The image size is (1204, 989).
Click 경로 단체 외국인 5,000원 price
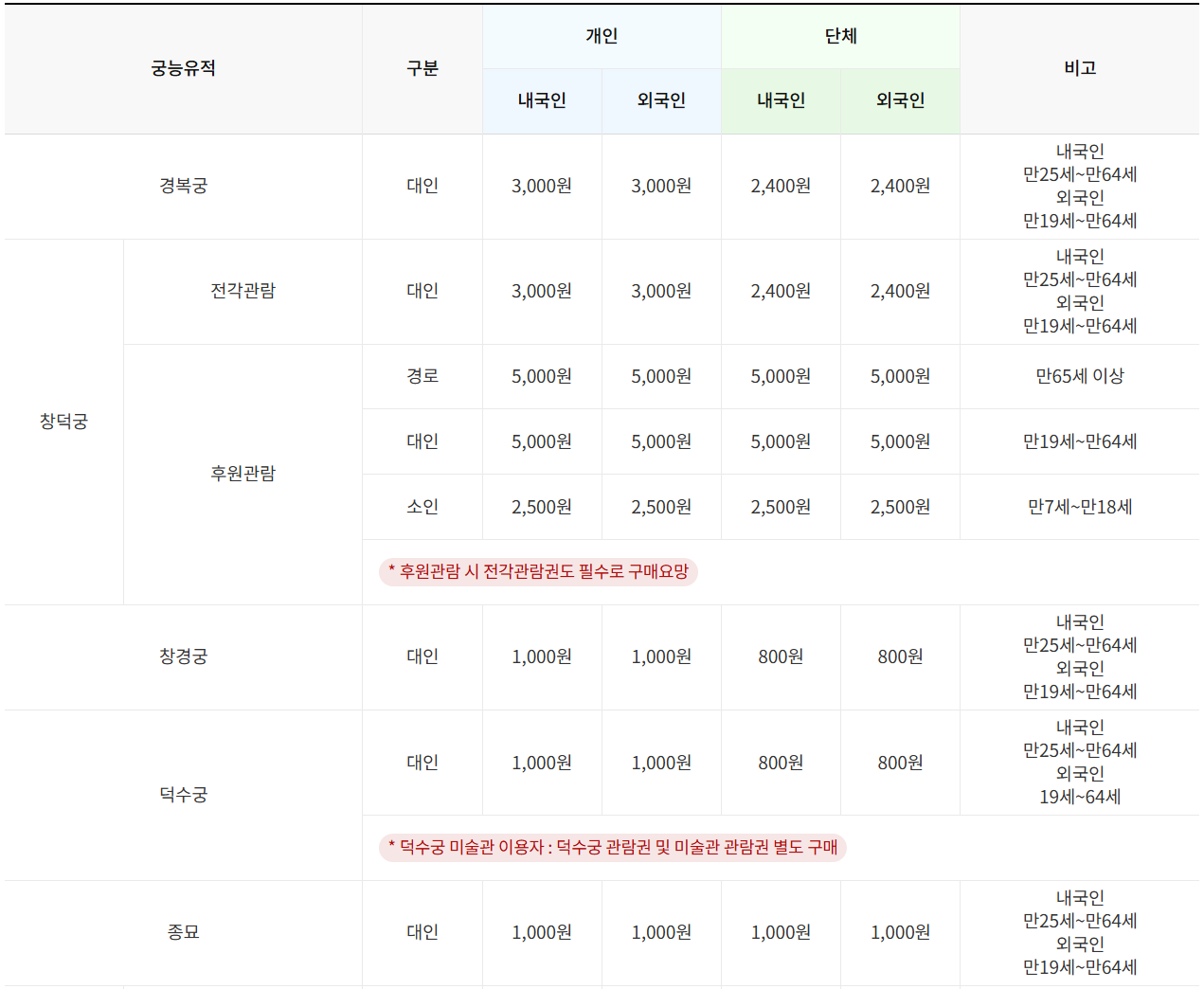click(900, 376)
